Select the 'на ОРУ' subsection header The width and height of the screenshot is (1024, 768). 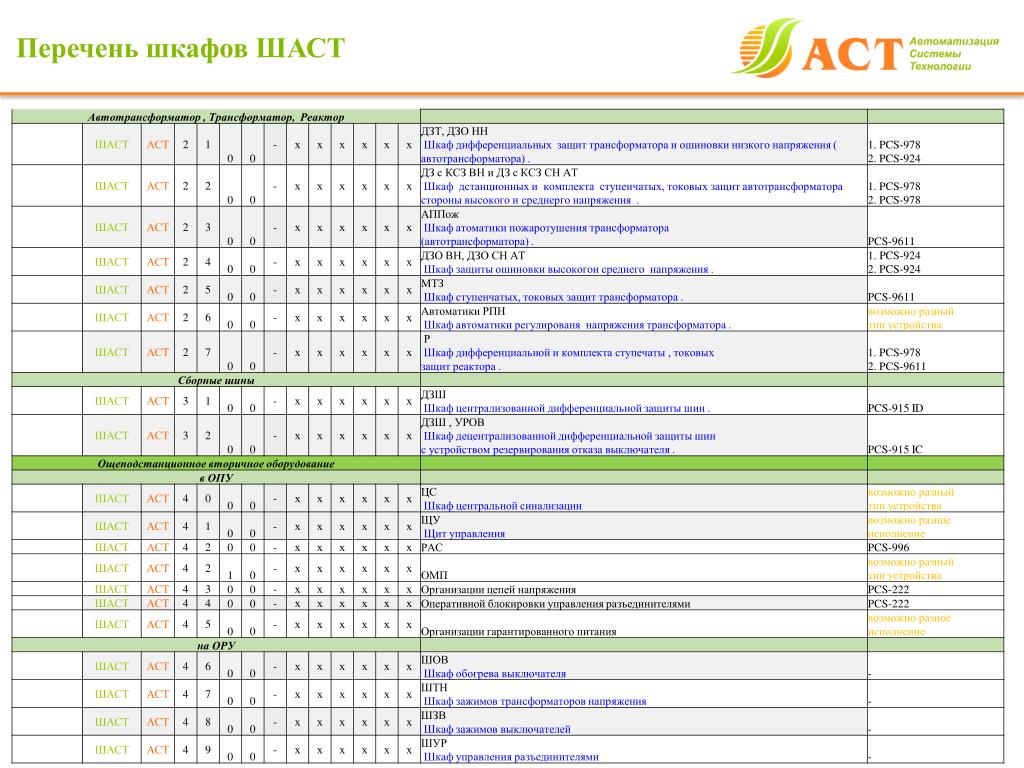click(x=216, y=646)
